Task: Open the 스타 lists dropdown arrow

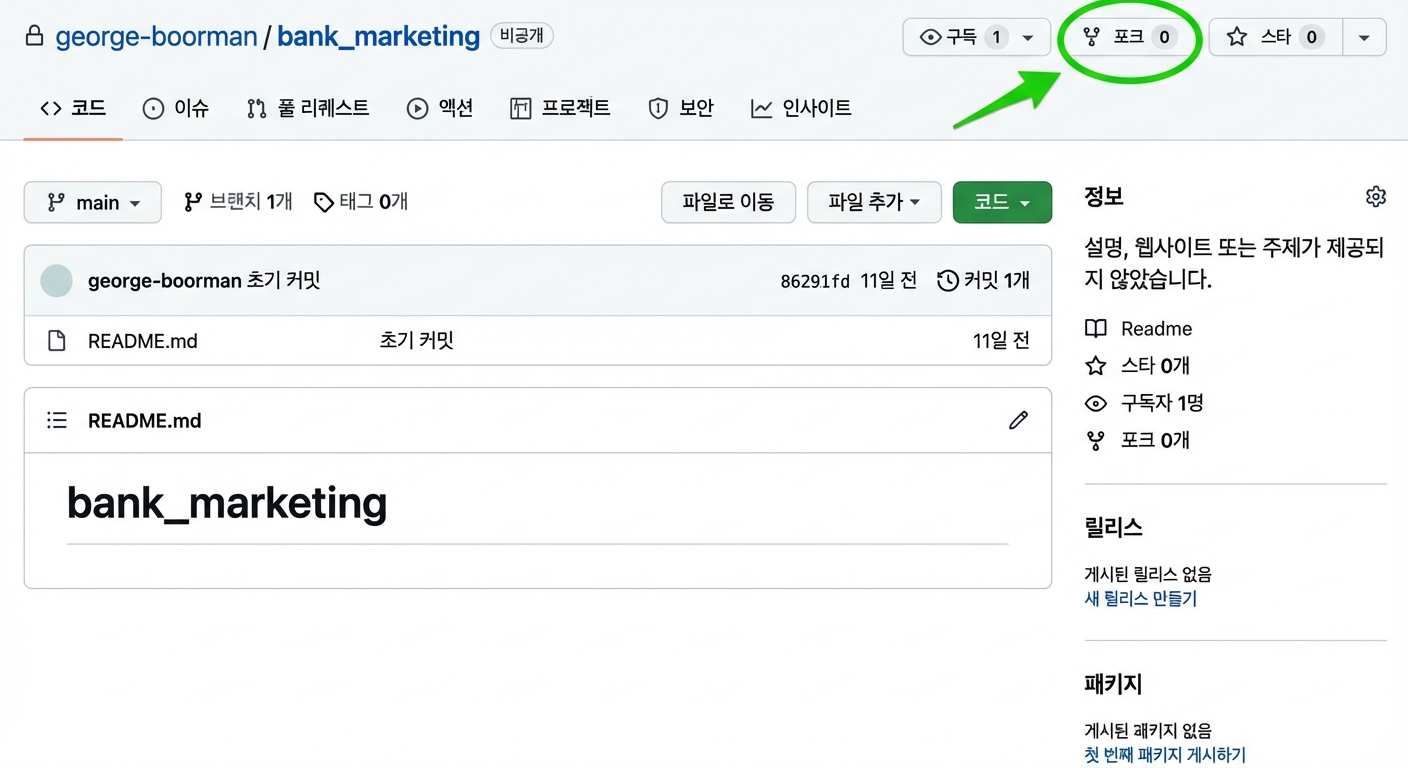Action: (1364, 38)
